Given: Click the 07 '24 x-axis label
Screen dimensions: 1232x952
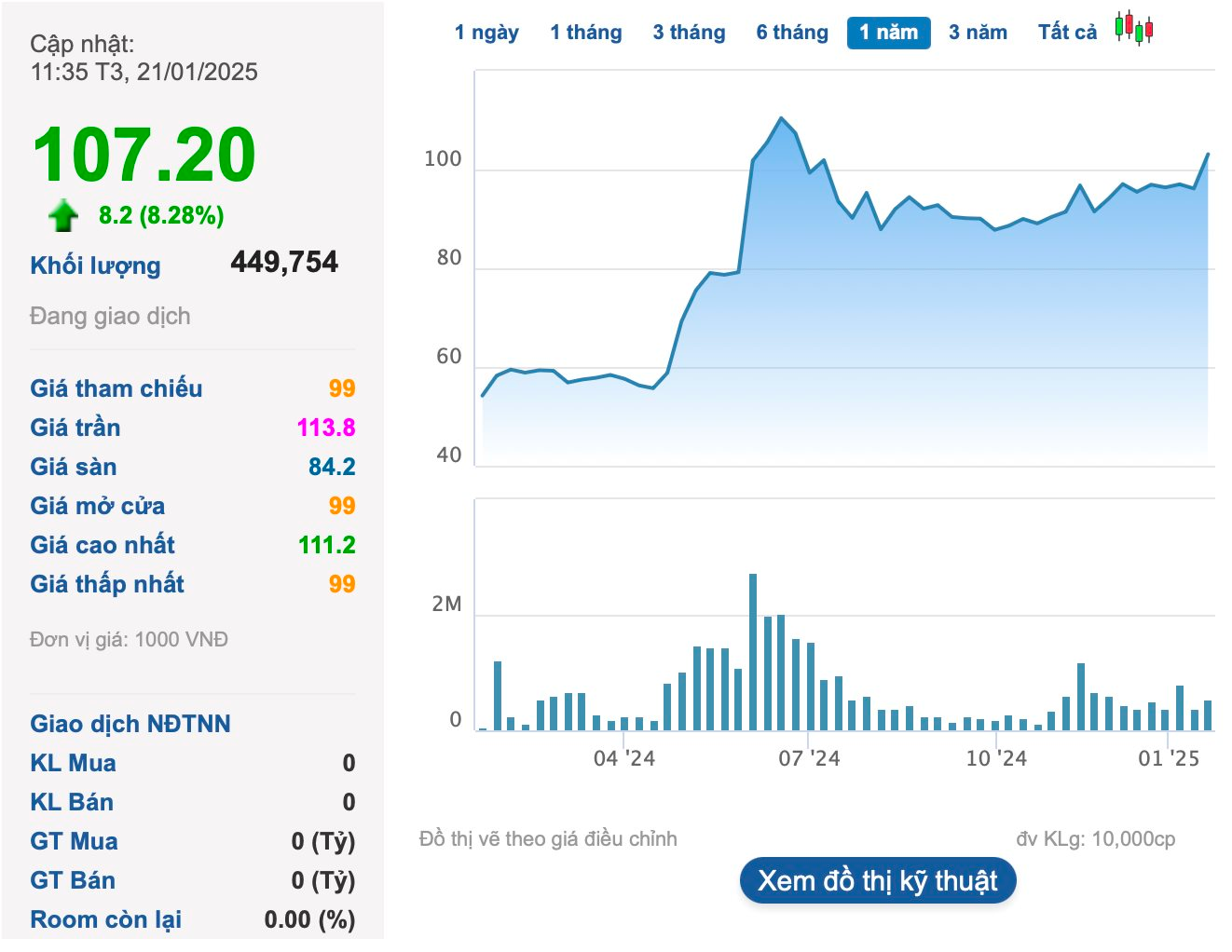Looking at the screenshot, I should (x=809, y=758).
